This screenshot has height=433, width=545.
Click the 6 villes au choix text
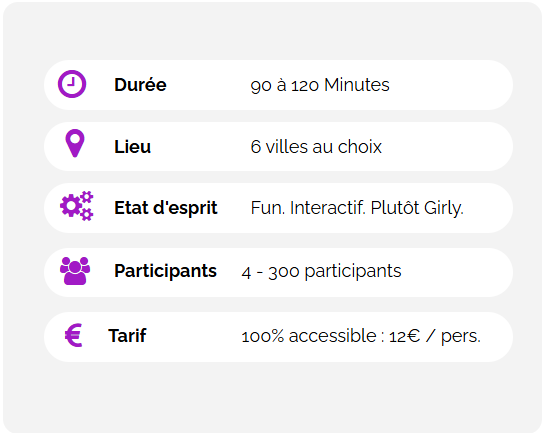316,147
